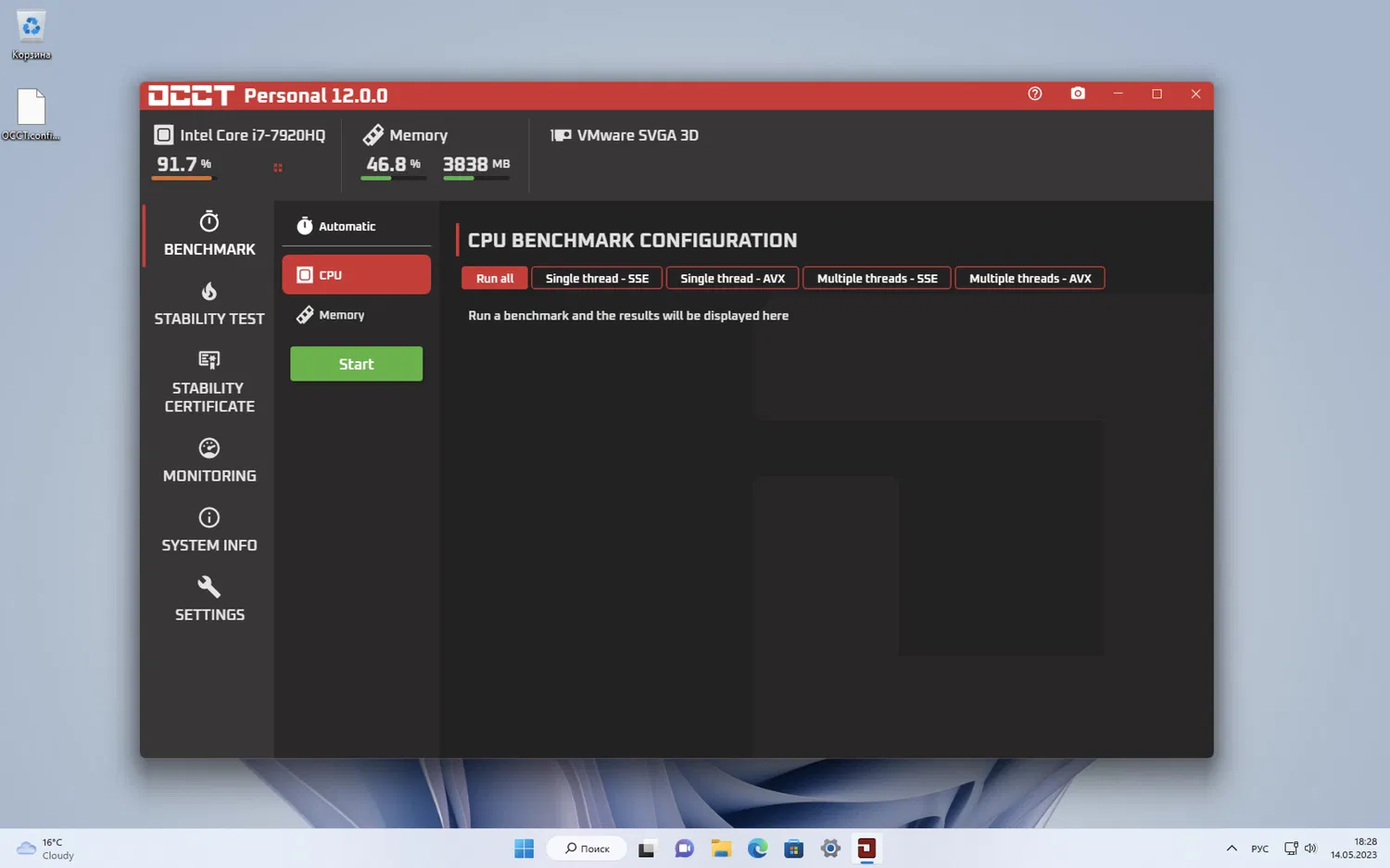Select the CPU benchmark option
The width and height of the screenshot is (1390, 868).
(x=357, y=275)
